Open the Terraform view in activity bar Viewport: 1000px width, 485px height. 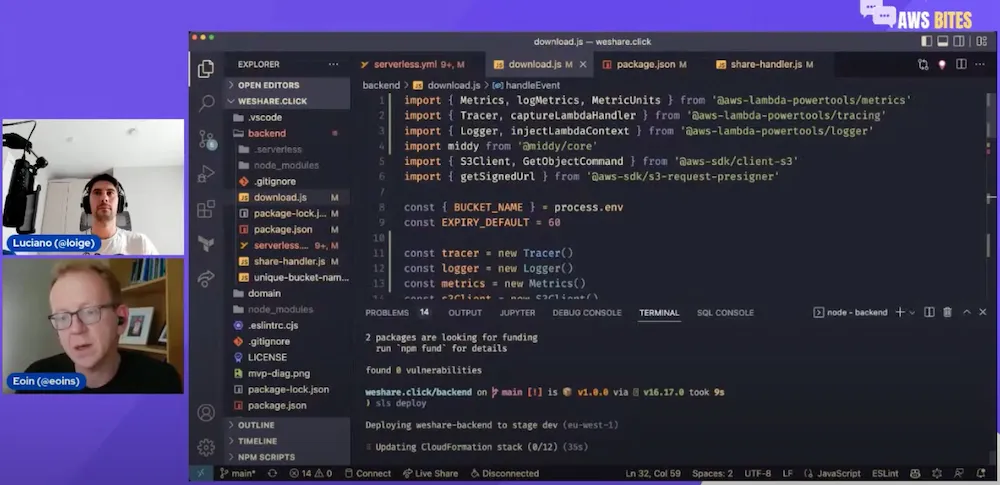(x=206, y=243)
